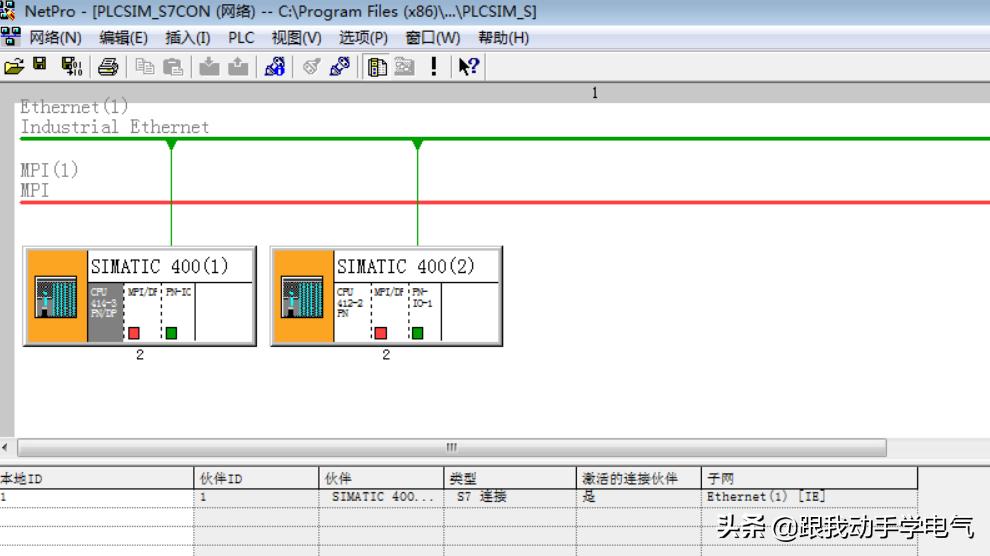This screenshot has width=990, height=556.
Task: Click the Copy toolbar icon
Action: (x=145, y=66)
